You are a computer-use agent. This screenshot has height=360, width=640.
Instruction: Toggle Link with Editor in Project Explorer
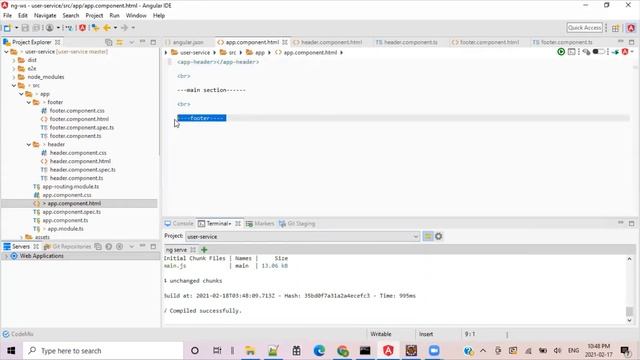click(x=120, y=42)
